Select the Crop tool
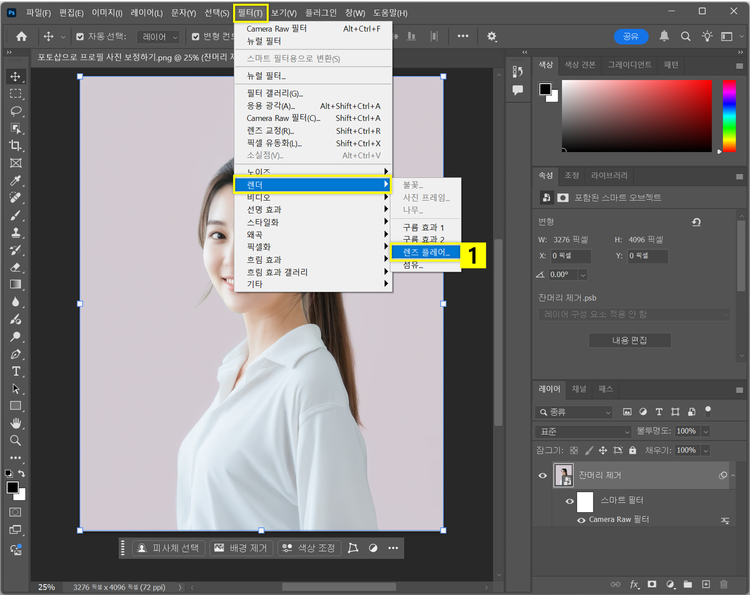The image size is (750, 595). pyautogui.click(x=16, y=145)
